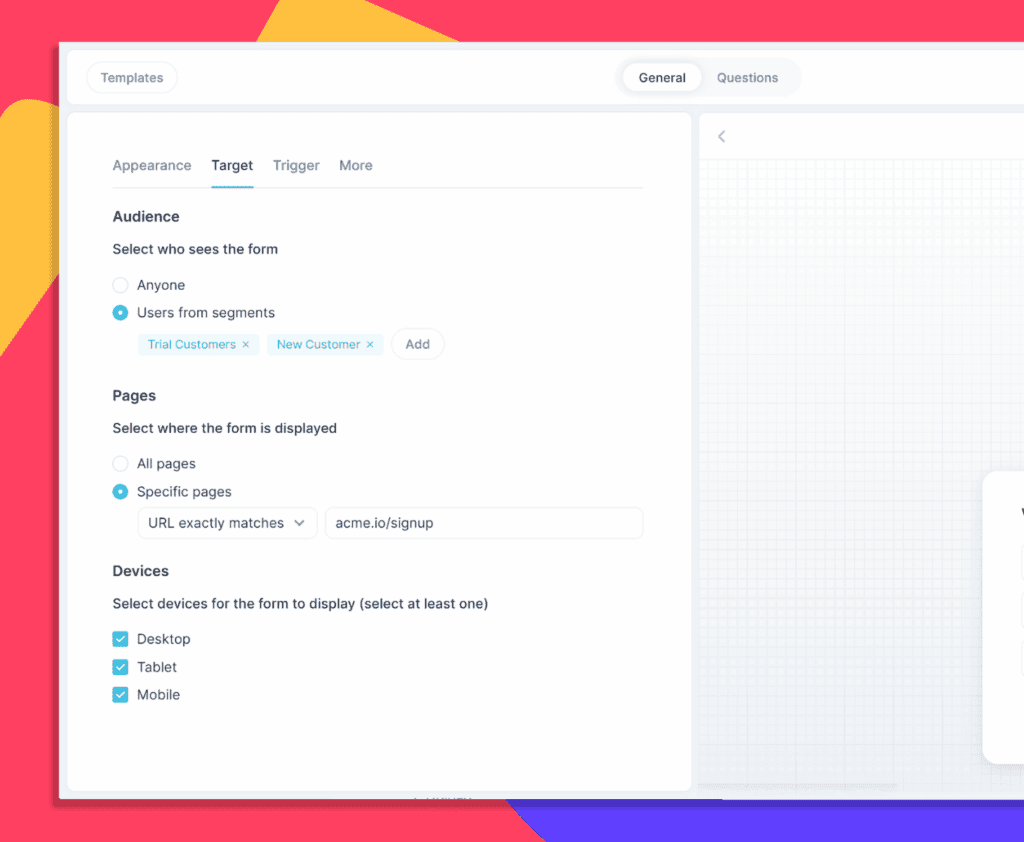Go to the Trigger tab
Viewport: 1024px width, 842px height.
[x=296, y=166]
